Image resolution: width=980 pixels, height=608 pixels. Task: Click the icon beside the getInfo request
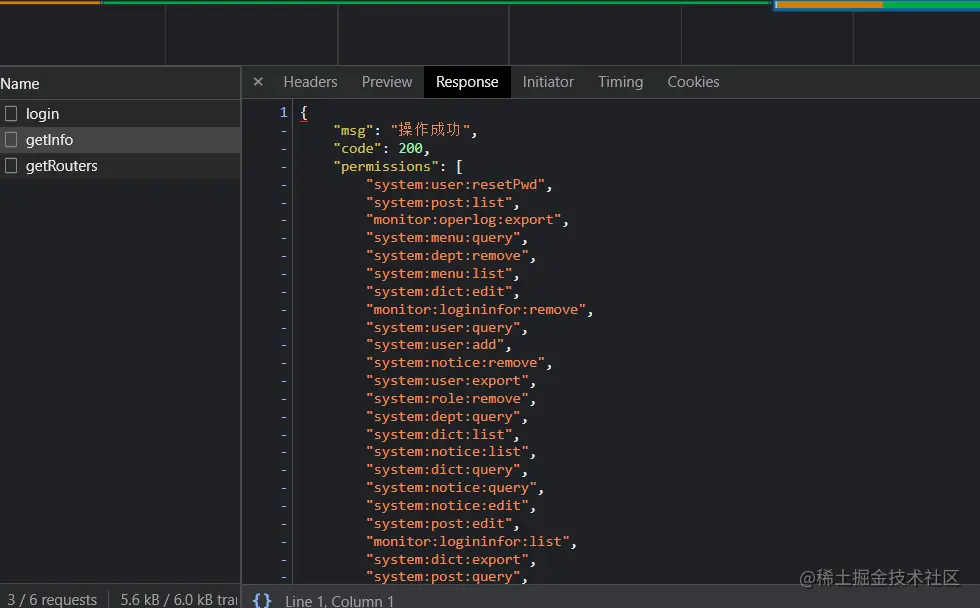point(11,140)
